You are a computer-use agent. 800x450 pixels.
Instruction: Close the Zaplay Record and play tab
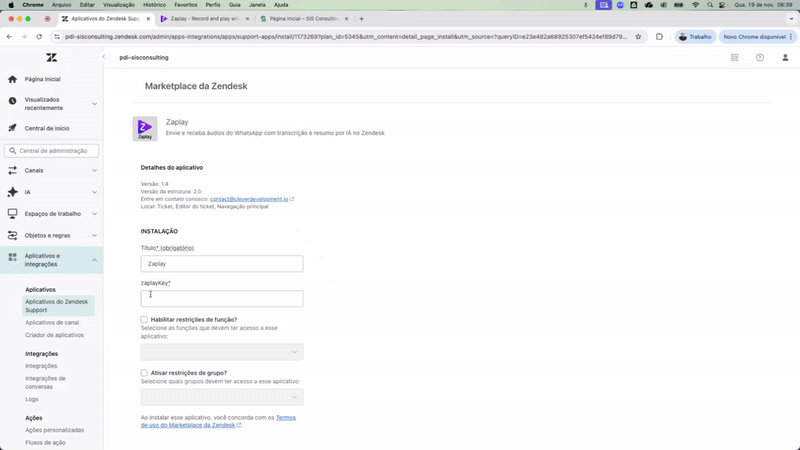click(247, 18)
